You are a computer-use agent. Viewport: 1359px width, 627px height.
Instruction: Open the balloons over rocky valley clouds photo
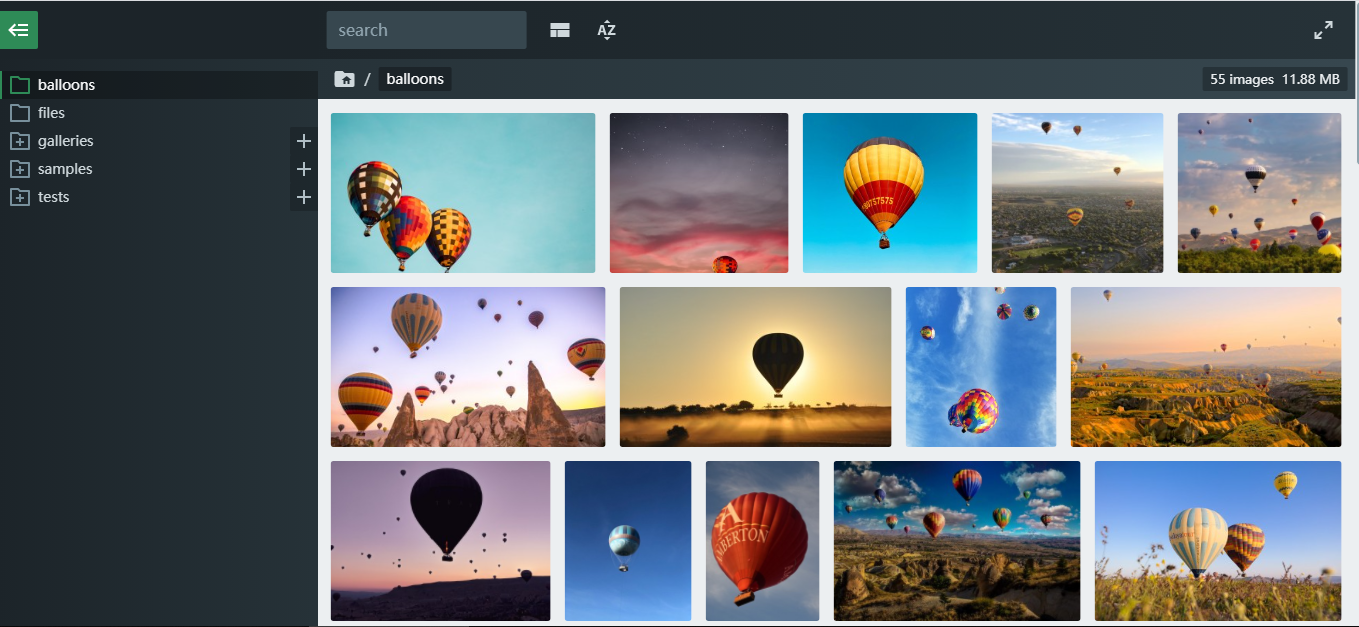click(957, 541)
